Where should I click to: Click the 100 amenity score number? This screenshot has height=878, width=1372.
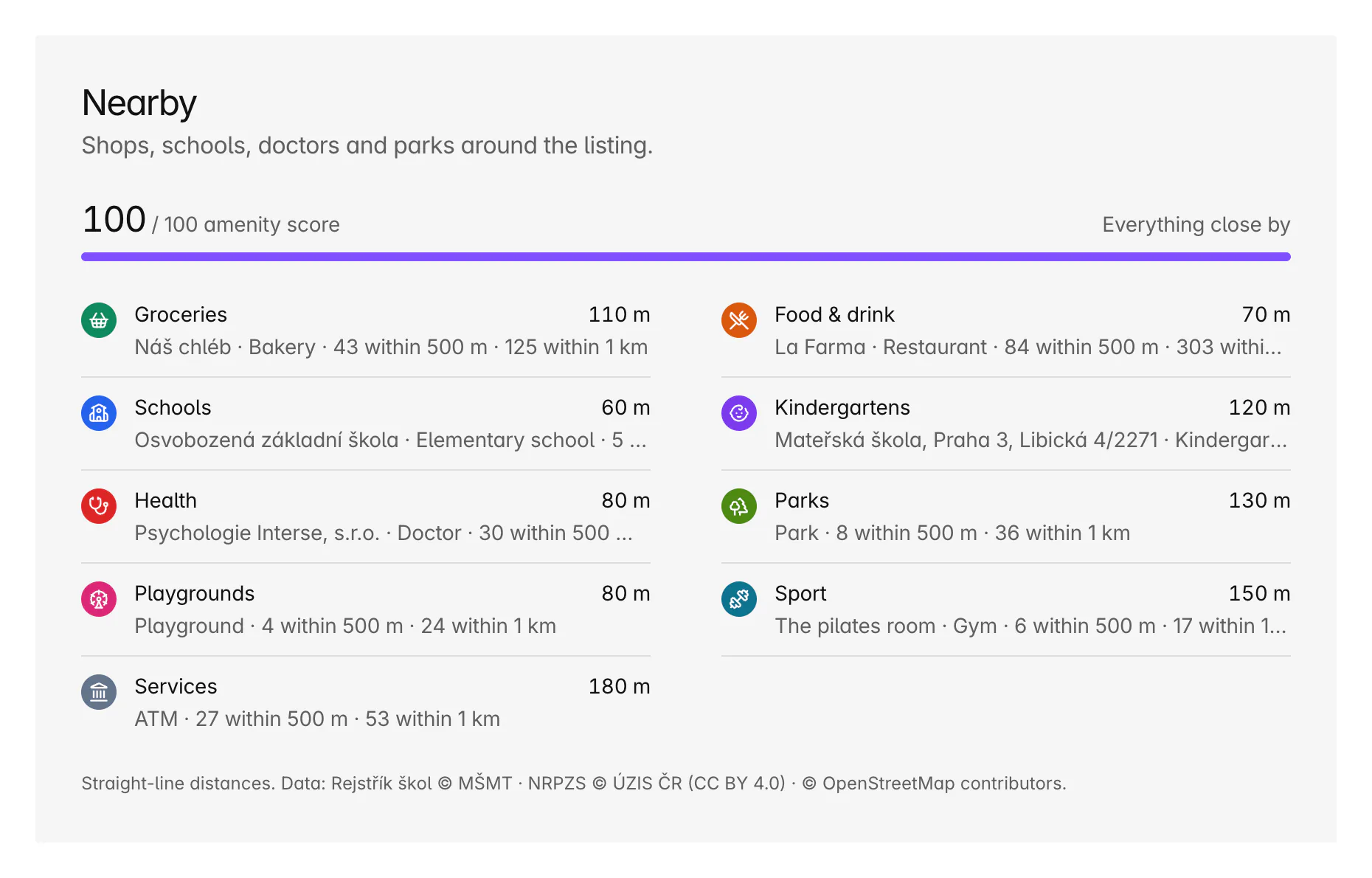click(x=114, y=219)
